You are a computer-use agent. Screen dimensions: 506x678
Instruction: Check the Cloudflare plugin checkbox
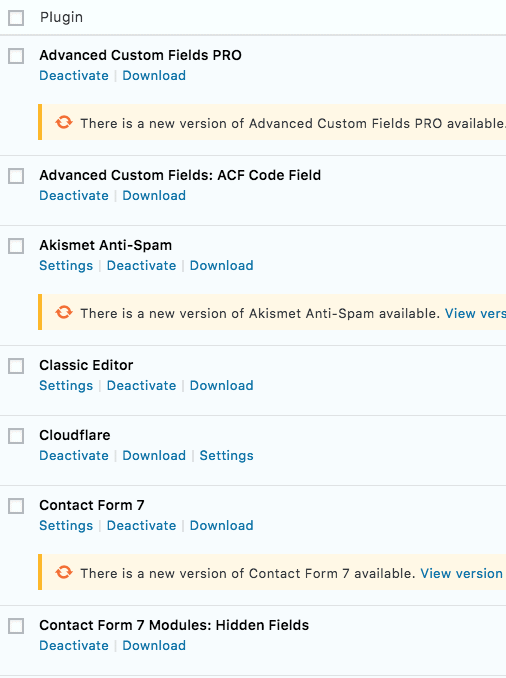(x=16, y=436)
